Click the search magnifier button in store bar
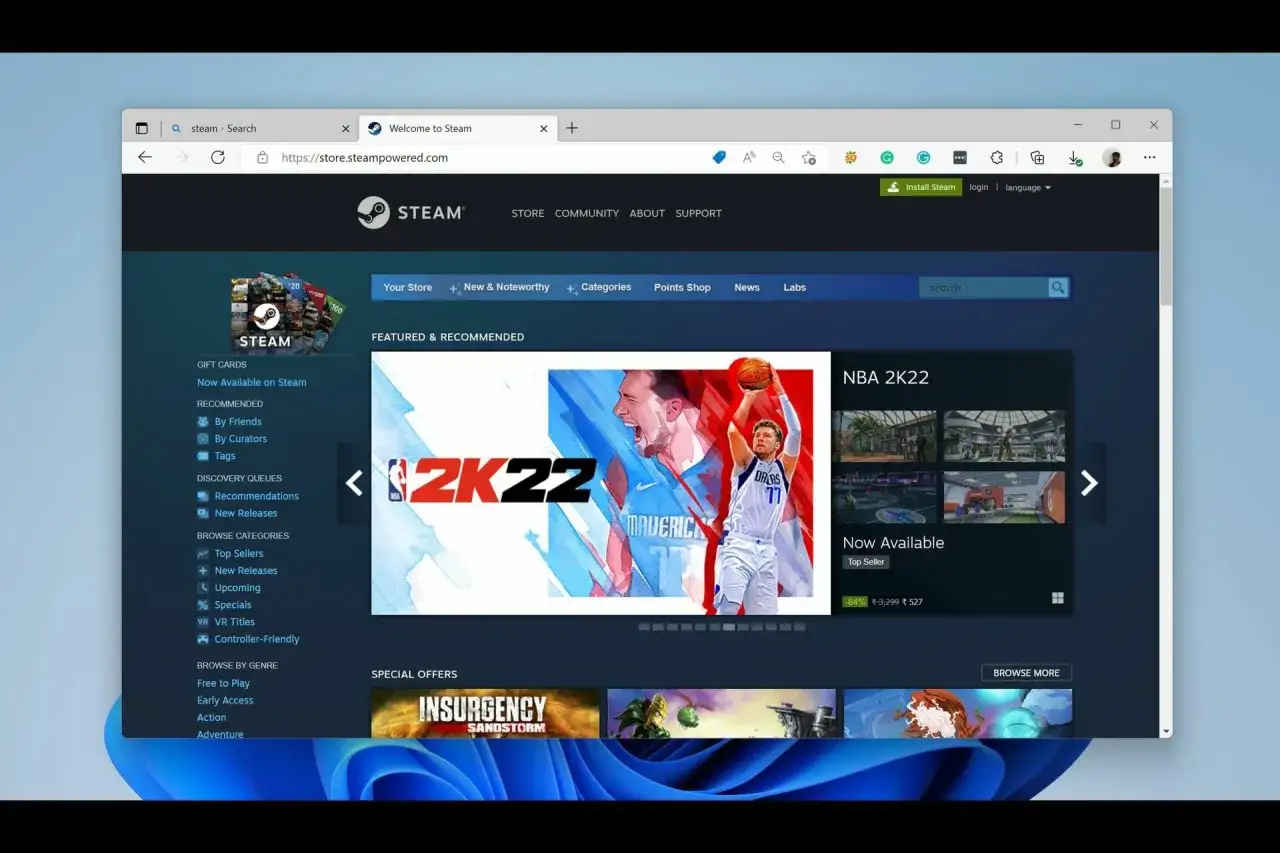 point(1058,288)
